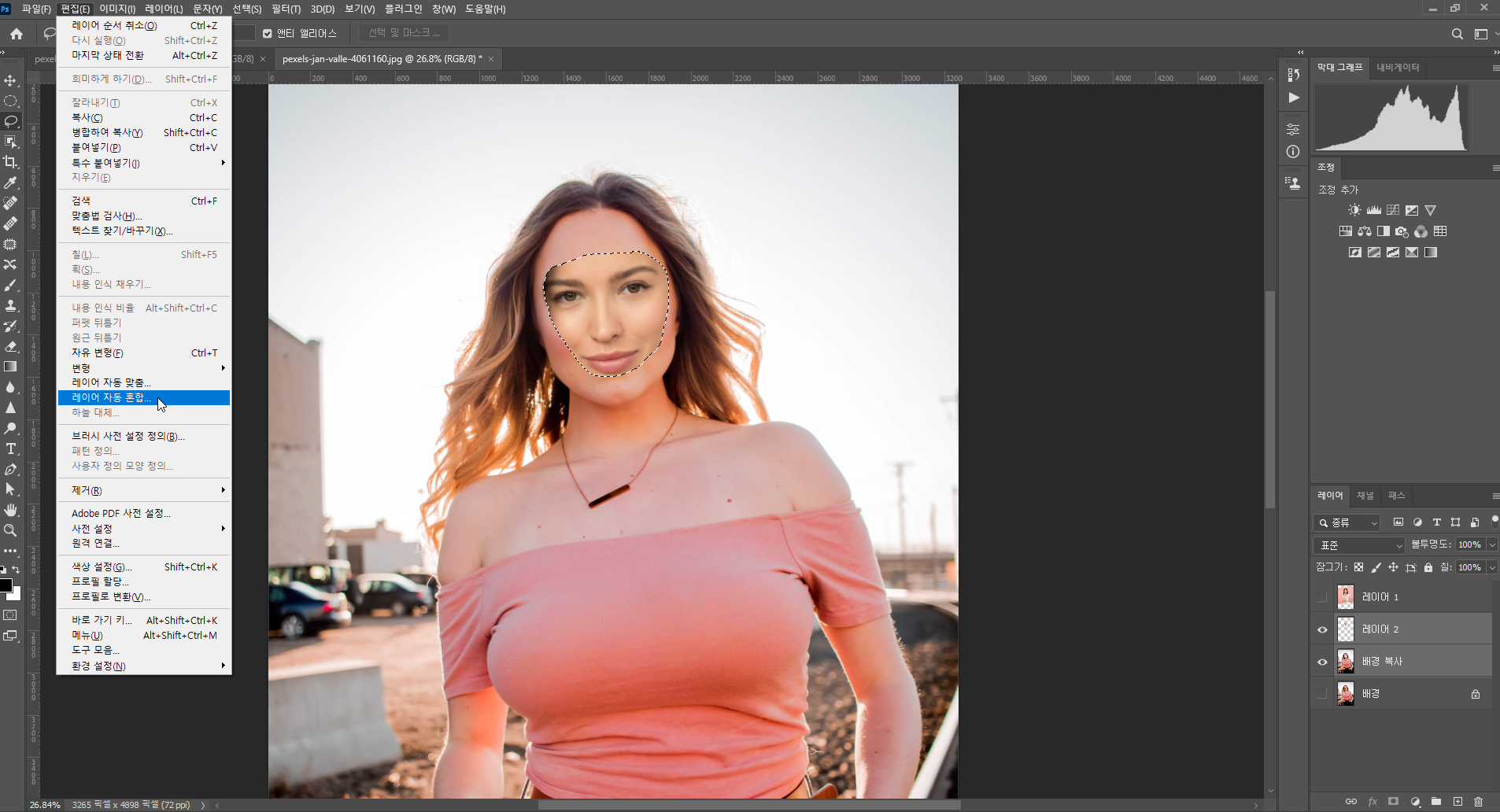Choose 레이어 자동 맞춤 entry
Viewport: 1500px width, 812px height.
(x=144, y=382)
